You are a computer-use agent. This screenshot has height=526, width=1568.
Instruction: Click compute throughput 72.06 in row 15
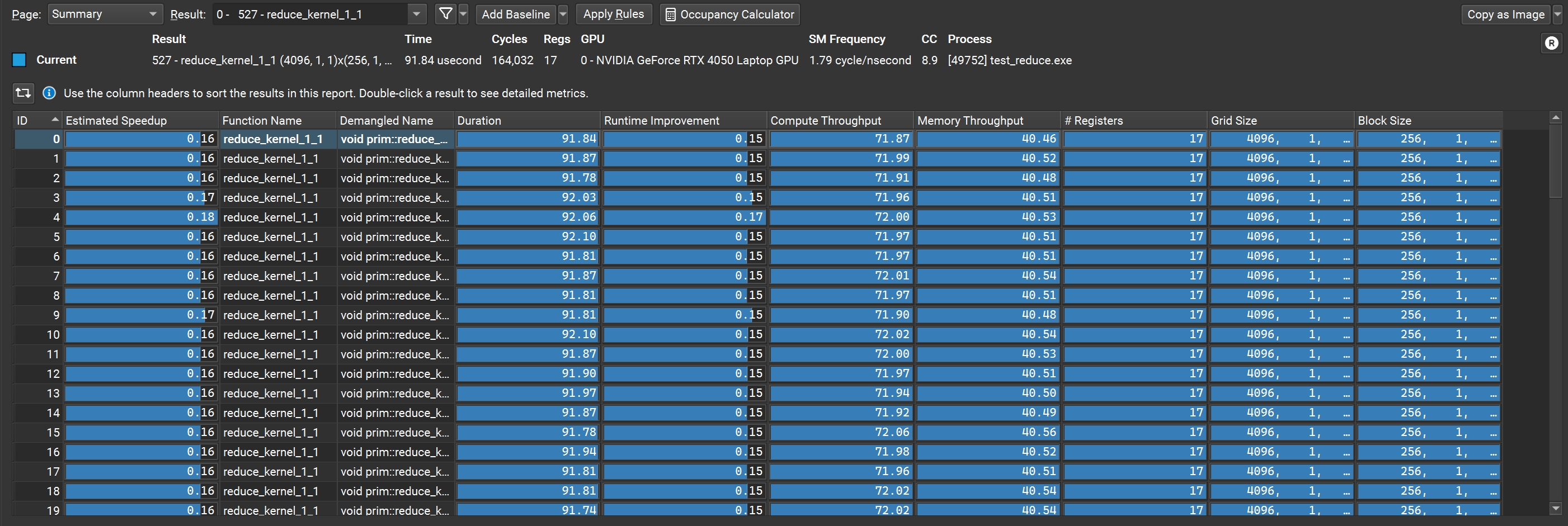[841, 432]
